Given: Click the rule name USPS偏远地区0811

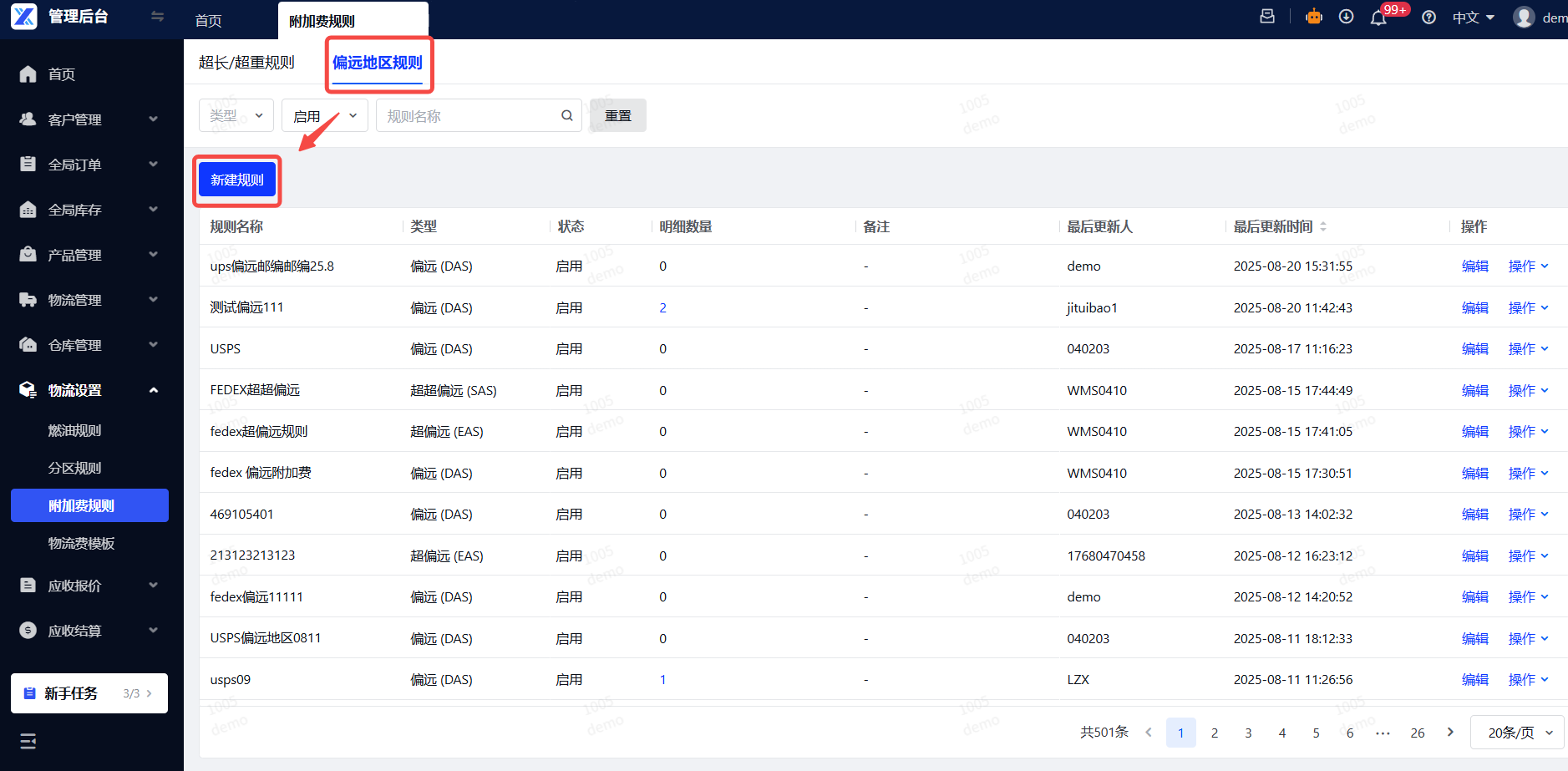Looking at the screenshot, I should [x=266, y=638].
